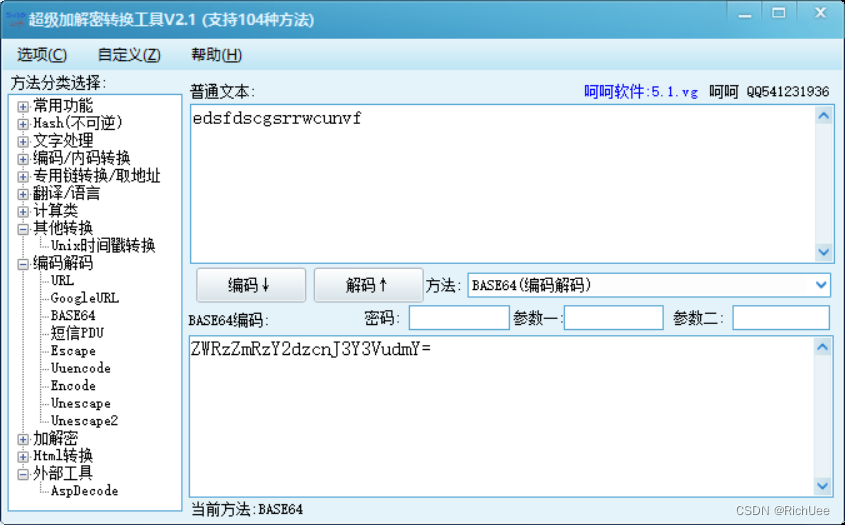Select the Escape method
This screenshot has width=845, height=525.
click(x=73, y=351)
